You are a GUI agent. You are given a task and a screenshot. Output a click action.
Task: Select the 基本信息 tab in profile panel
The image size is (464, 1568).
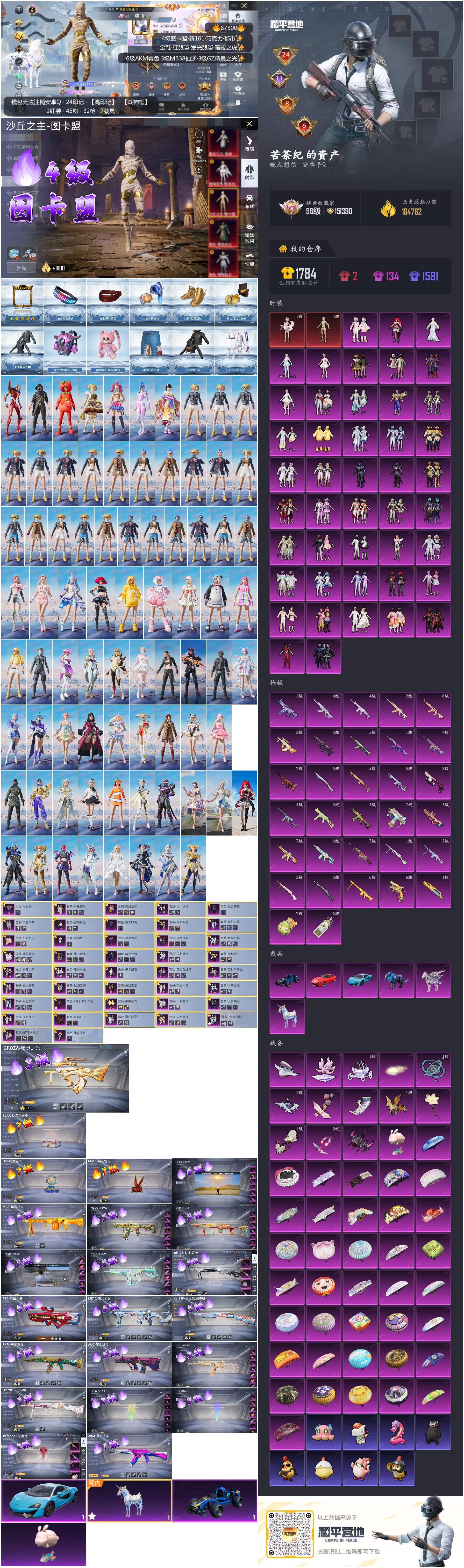tap(238, 17)
